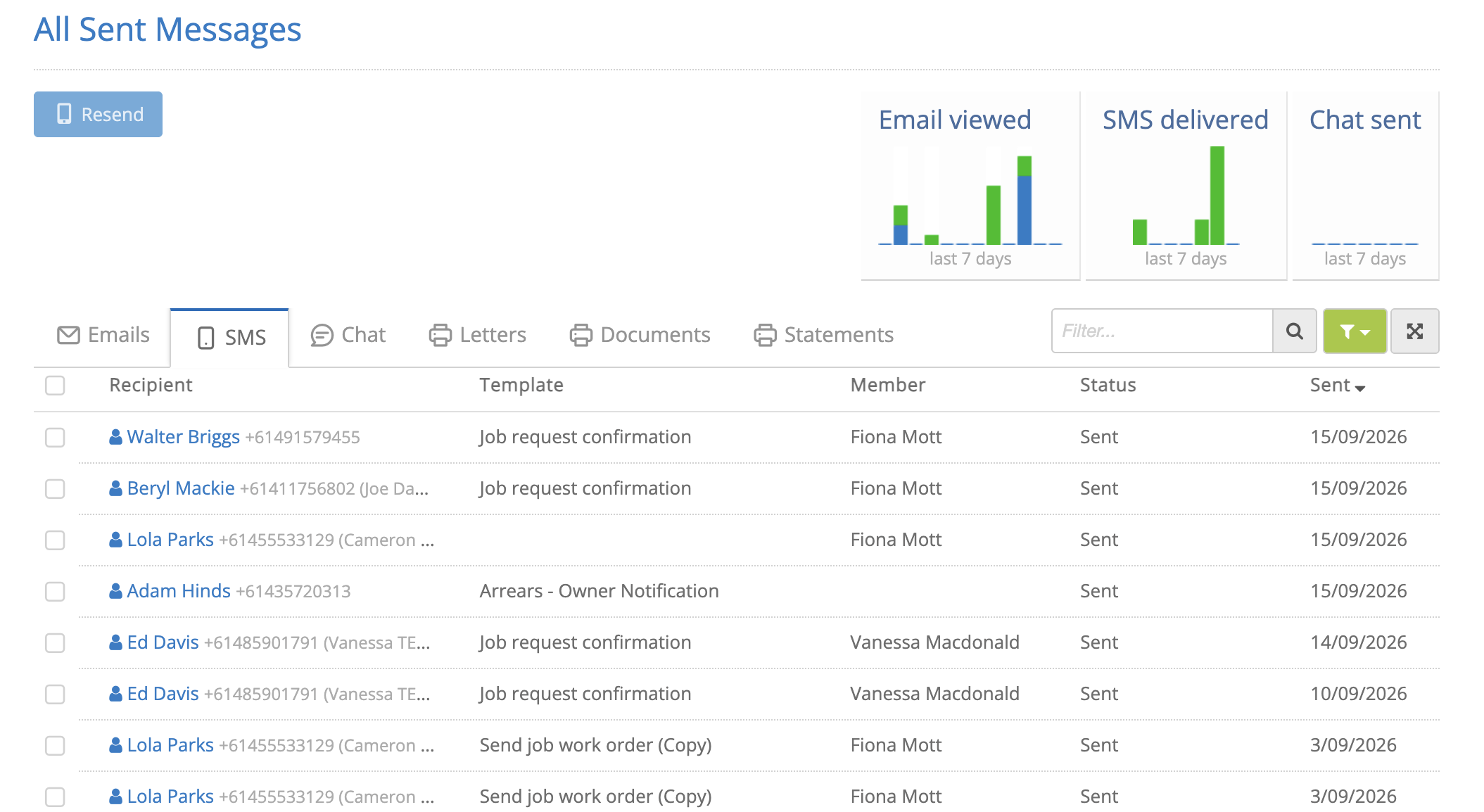The height and width of the screenshot is (812, 1484).
Task: Click the Member column header
Action: coord(888,385)
